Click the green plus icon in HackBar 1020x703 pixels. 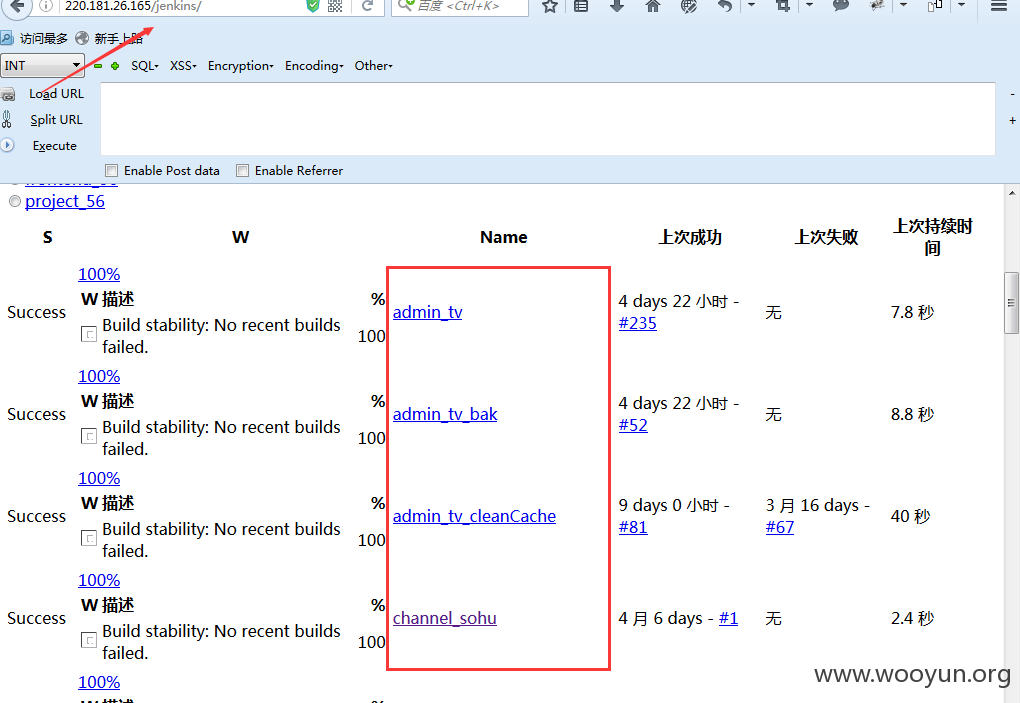click(x=115, y=66)
